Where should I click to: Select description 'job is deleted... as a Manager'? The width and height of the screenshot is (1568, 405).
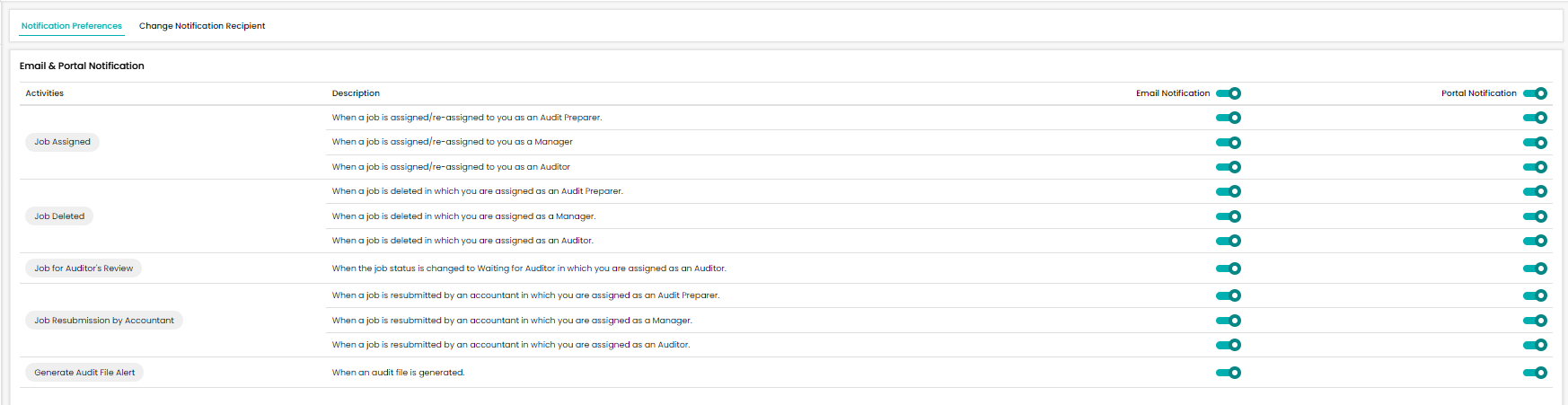click(463, 216)
